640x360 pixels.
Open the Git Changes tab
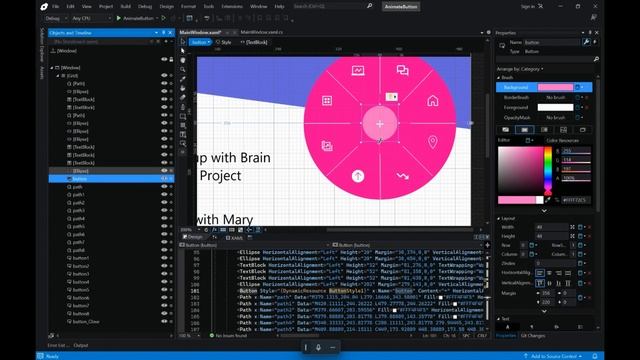point(533,336)
